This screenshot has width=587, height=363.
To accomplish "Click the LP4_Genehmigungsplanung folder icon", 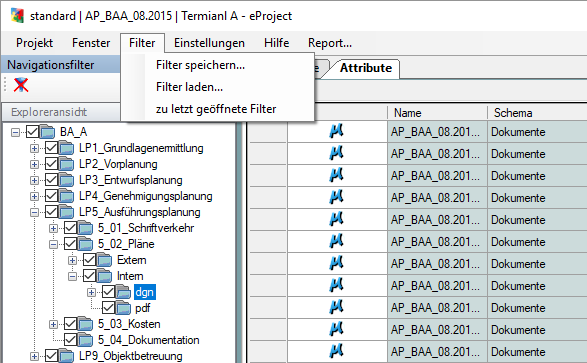I will pyautogui.click(x=67, y=196).
